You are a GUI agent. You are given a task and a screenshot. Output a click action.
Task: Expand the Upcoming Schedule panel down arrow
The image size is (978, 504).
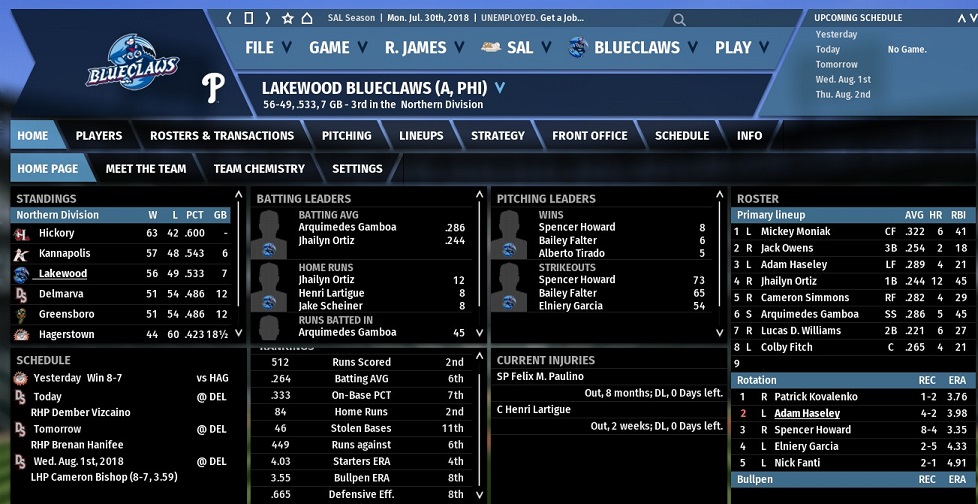972,18
